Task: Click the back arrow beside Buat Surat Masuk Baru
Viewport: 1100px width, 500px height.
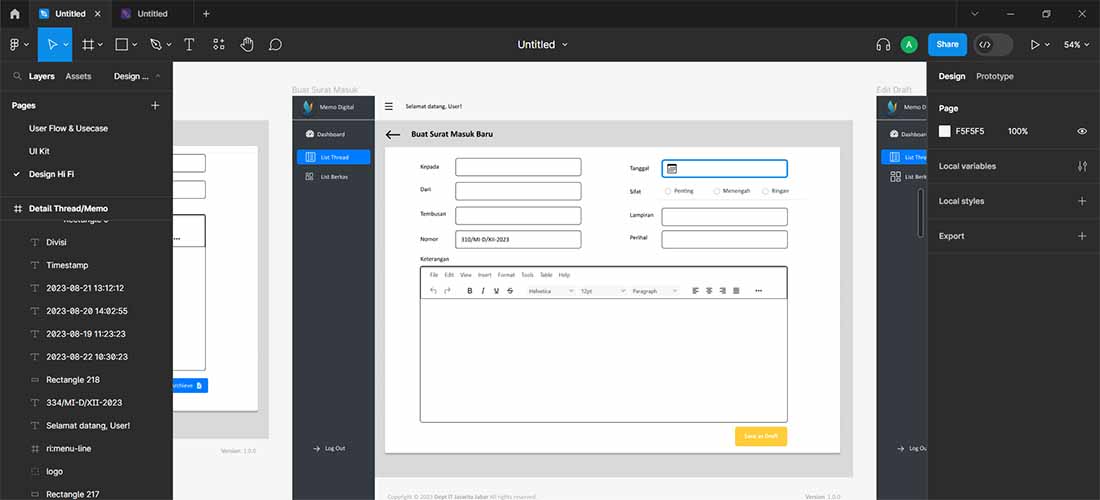Action: [x=393, y=135]
